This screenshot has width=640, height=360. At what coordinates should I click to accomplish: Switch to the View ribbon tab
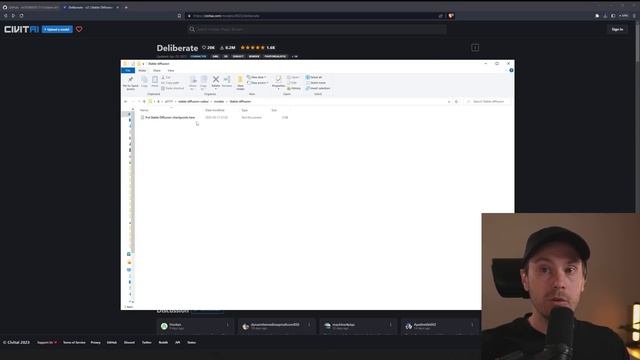(171, 71)
